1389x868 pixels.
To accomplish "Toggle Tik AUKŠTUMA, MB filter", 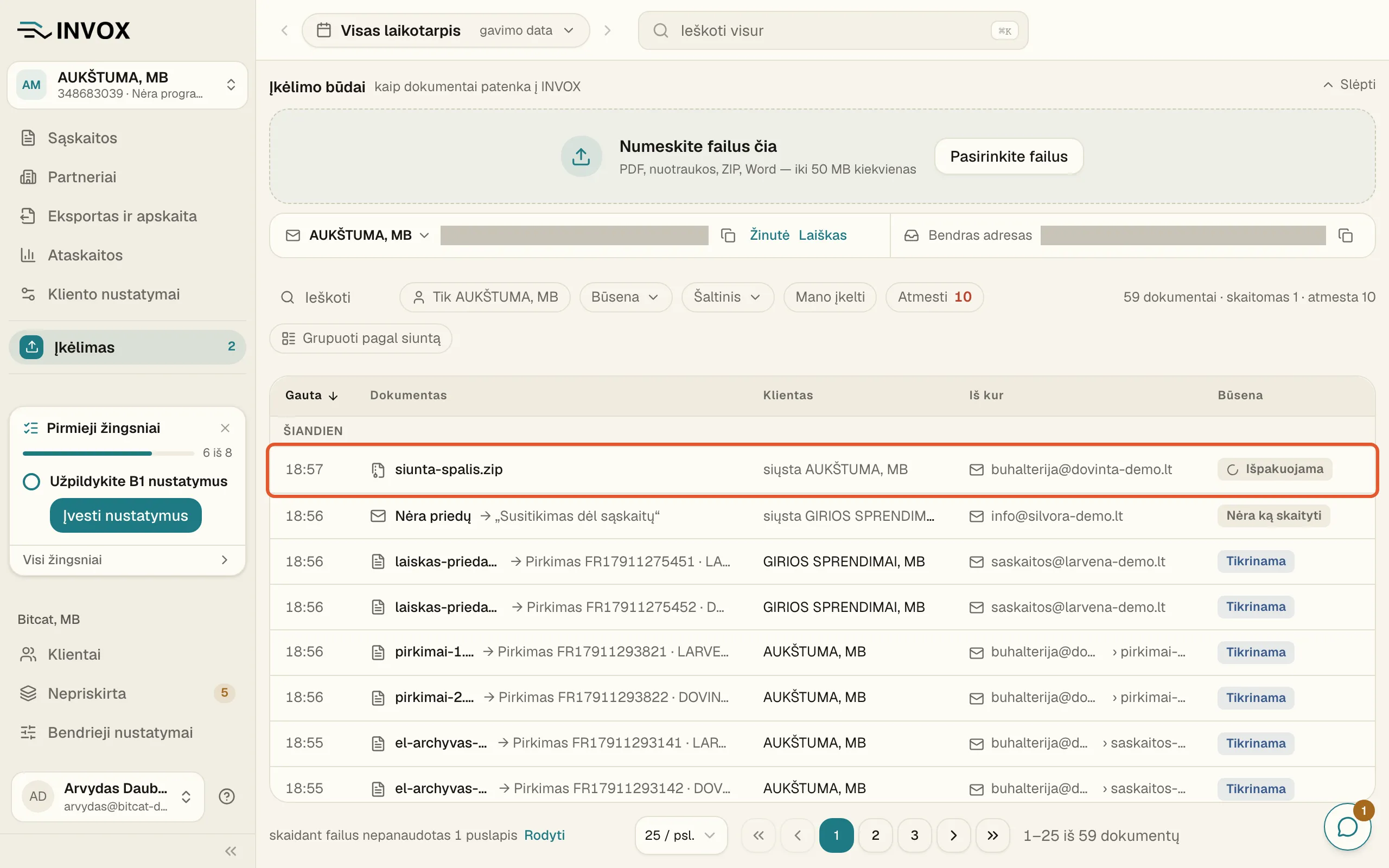I will click(x=485, y=297).
